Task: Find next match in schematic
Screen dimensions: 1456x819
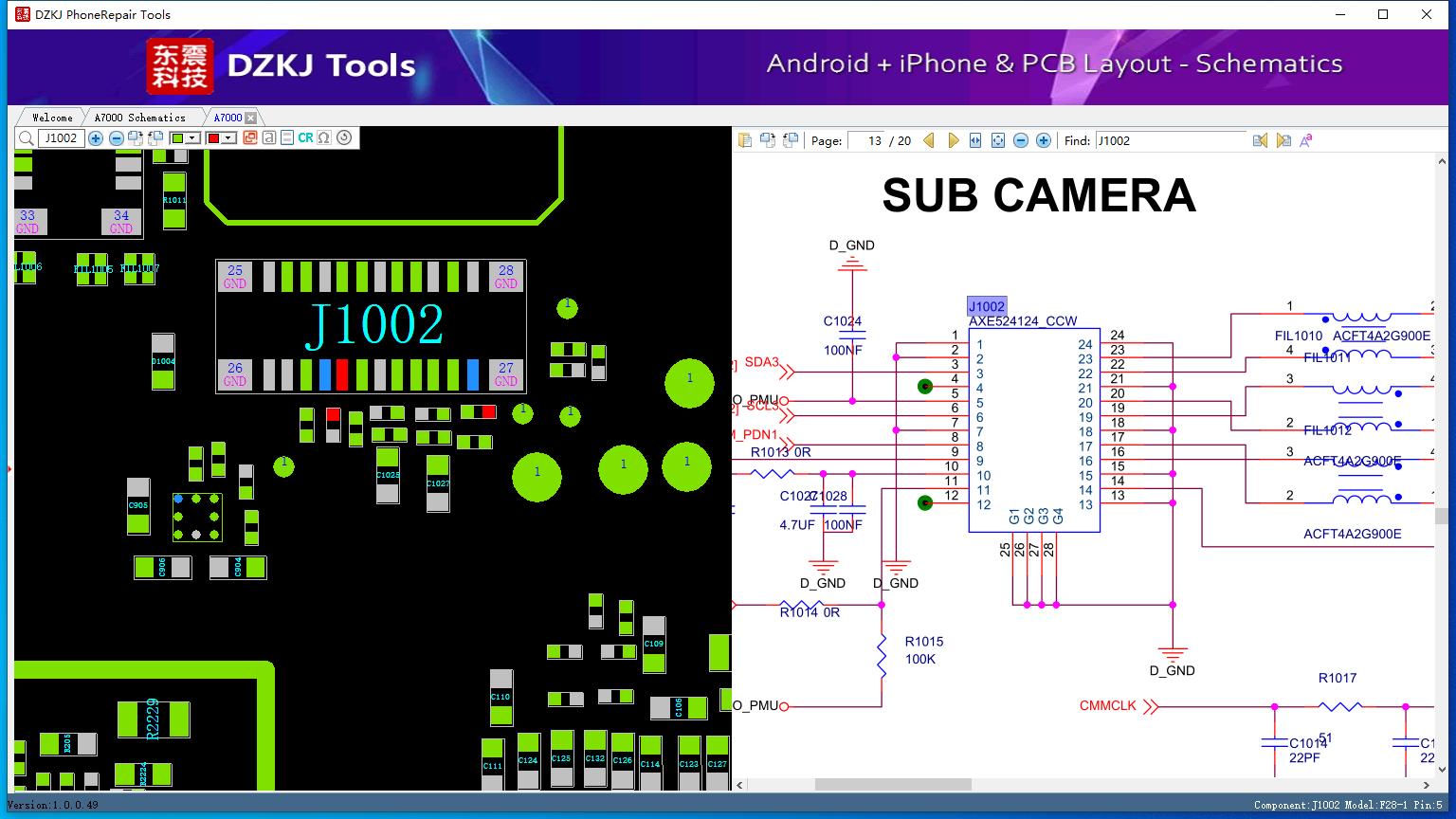Action: click(x=1283, y=140)
